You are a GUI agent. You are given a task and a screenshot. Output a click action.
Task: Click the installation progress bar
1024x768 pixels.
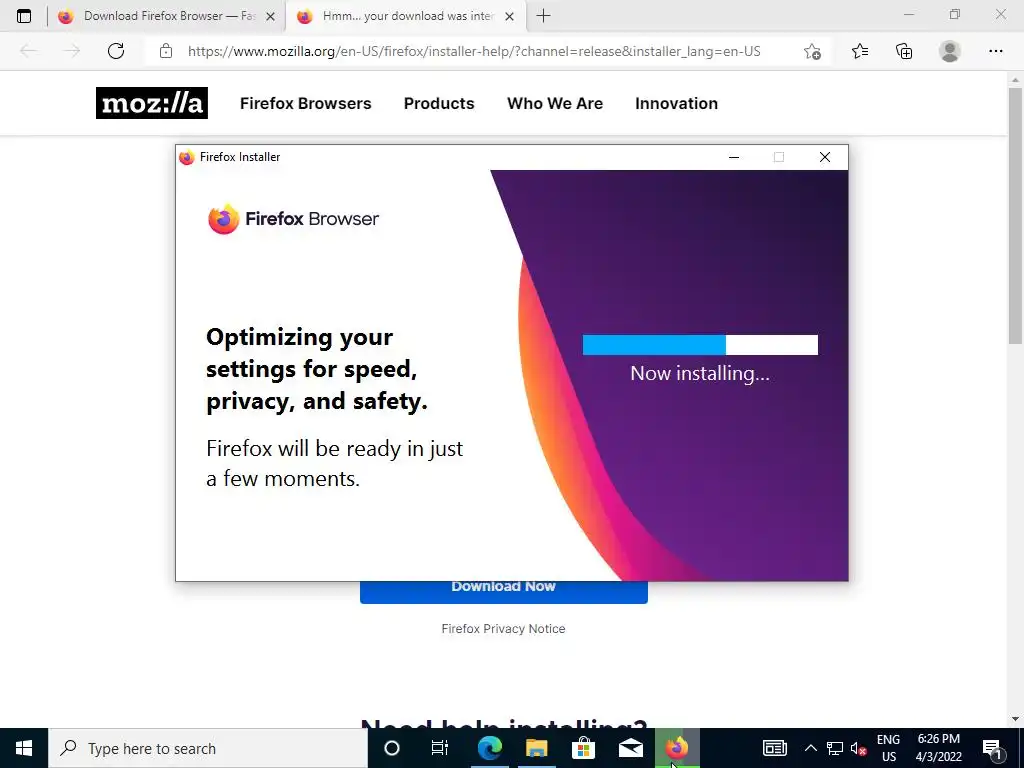[x=700, y=345]
